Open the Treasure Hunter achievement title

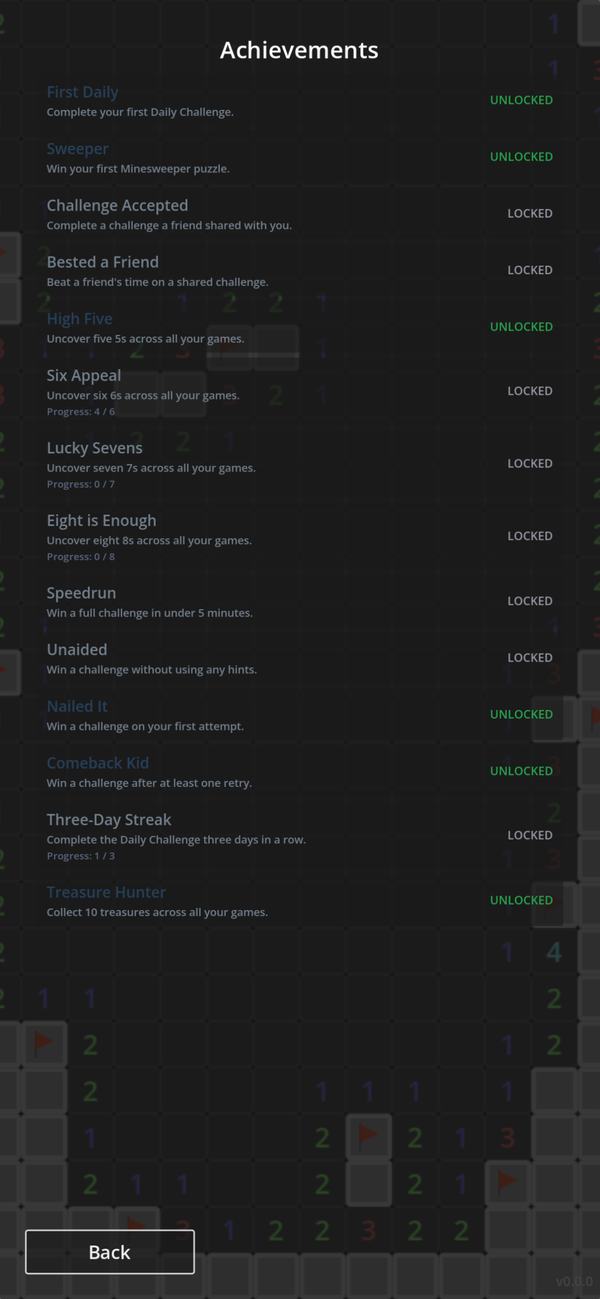106,892
